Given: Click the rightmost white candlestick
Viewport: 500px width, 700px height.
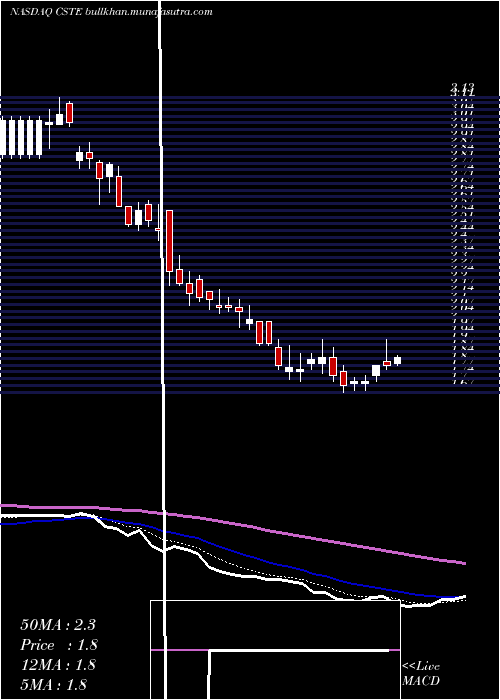Looking at the screenshot, I should [397, 361].
